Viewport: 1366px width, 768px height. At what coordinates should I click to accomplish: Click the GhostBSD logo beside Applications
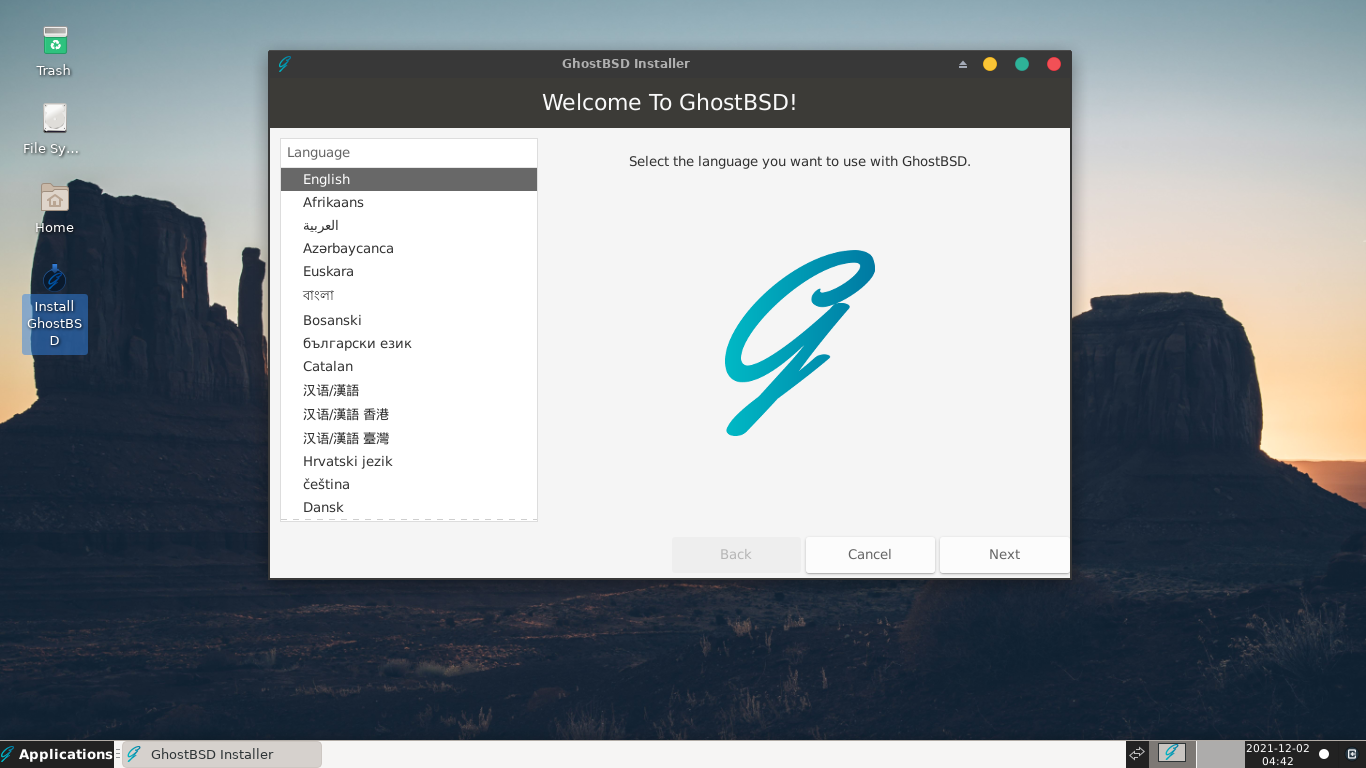click(x=8, y=754)
